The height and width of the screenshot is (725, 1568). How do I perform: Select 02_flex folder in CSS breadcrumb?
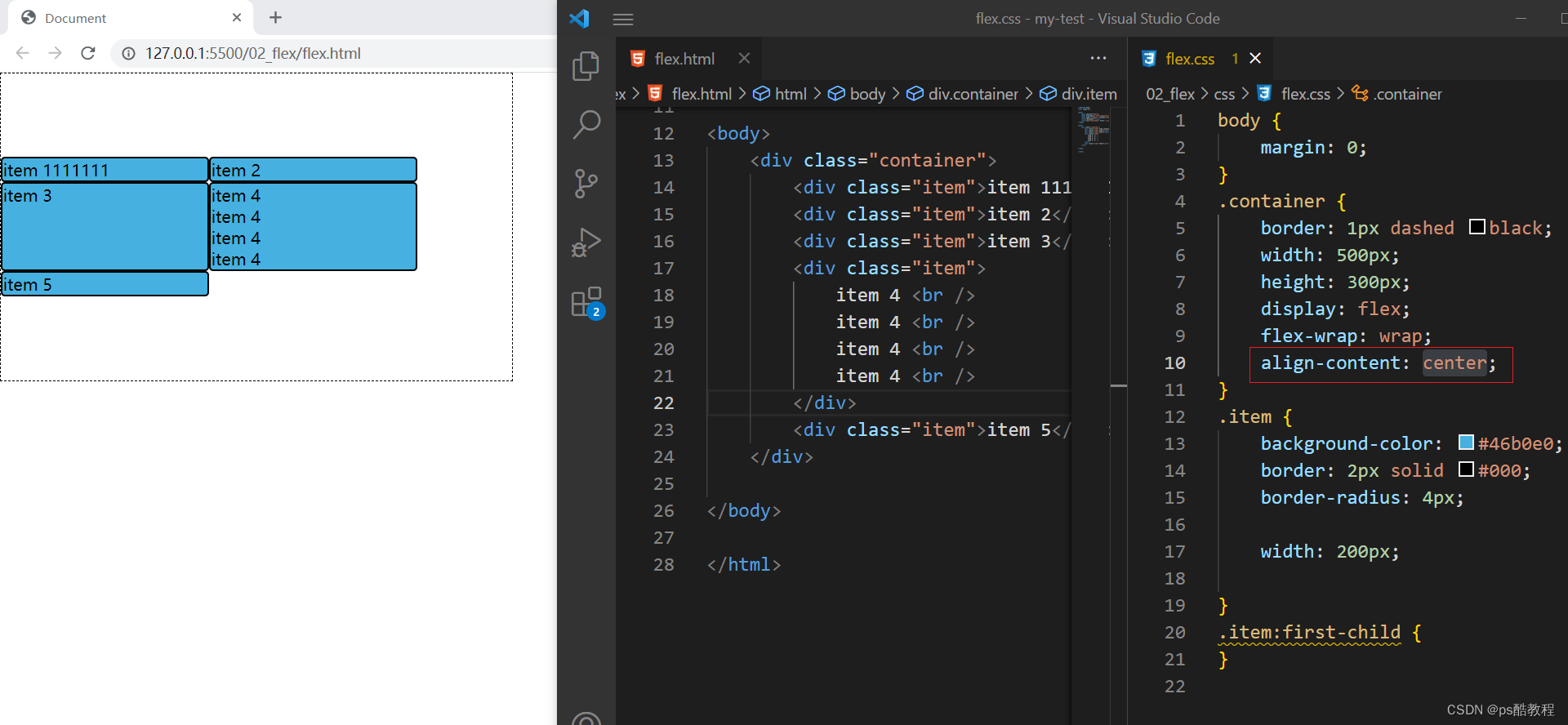click(x=1169, y=94)
